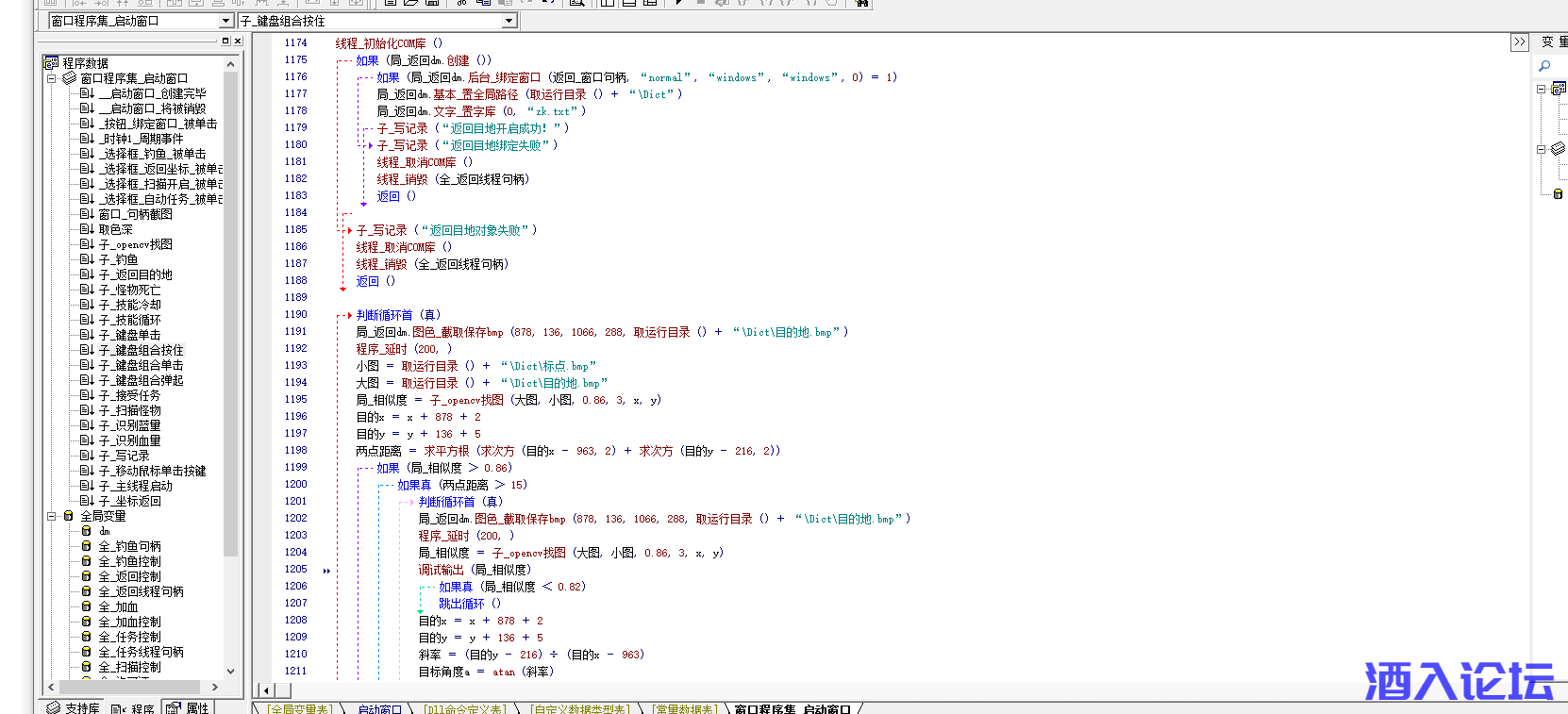Click the breakpoint marker on line 1205
This screenshot has width=1568, height=714.
point(326,571)
